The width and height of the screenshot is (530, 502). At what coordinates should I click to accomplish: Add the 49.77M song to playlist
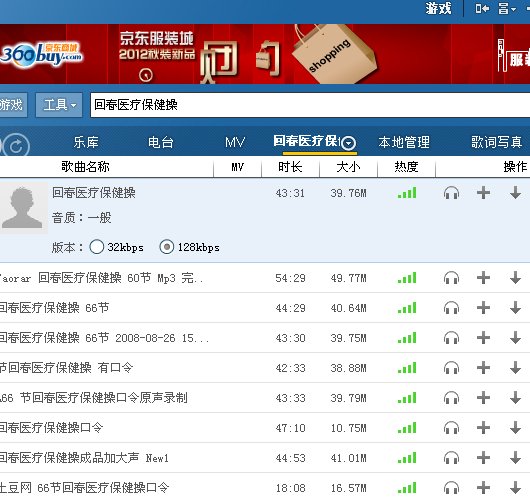(483, 278)
